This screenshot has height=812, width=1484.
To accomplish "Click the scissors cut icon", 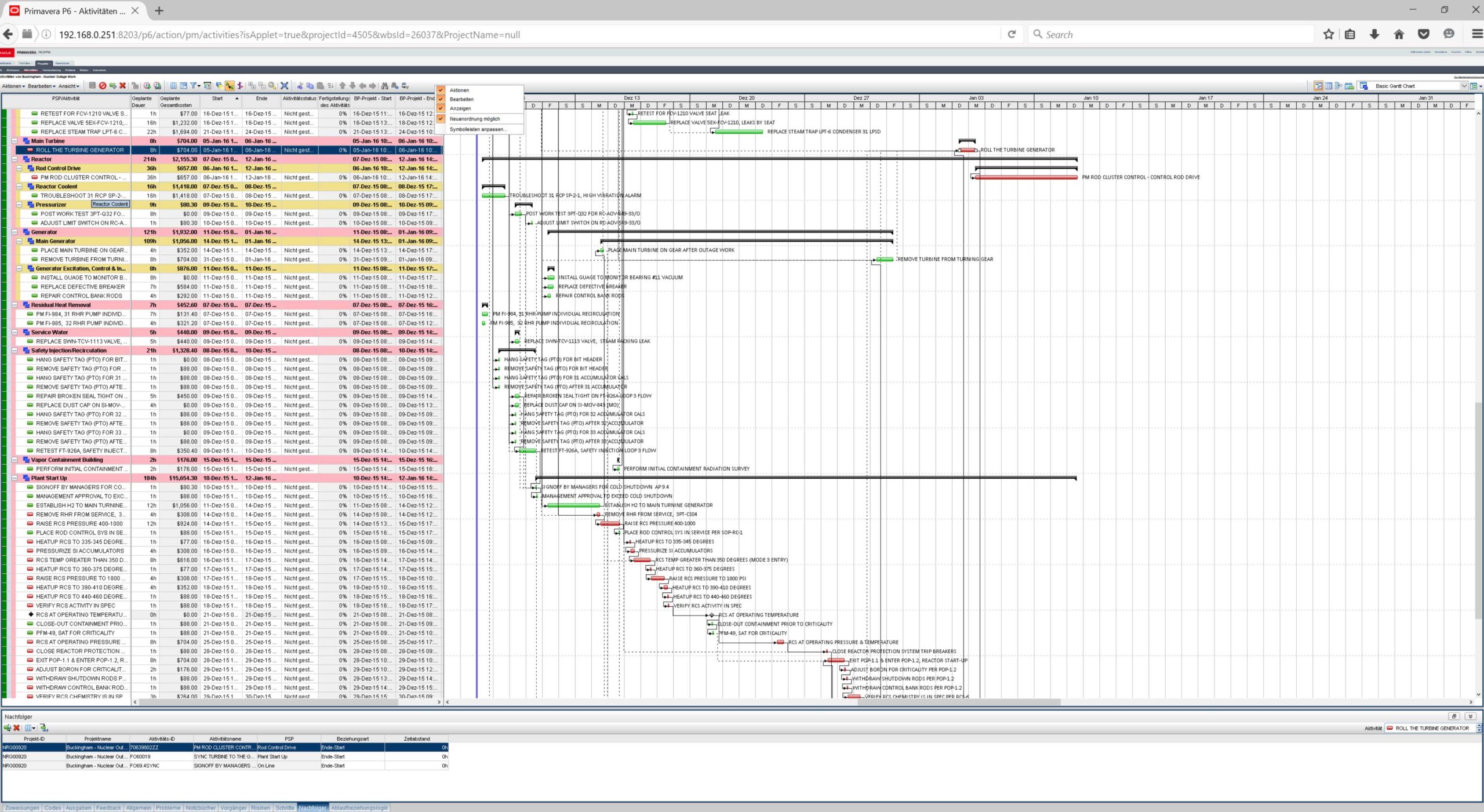I will point(300,86).
